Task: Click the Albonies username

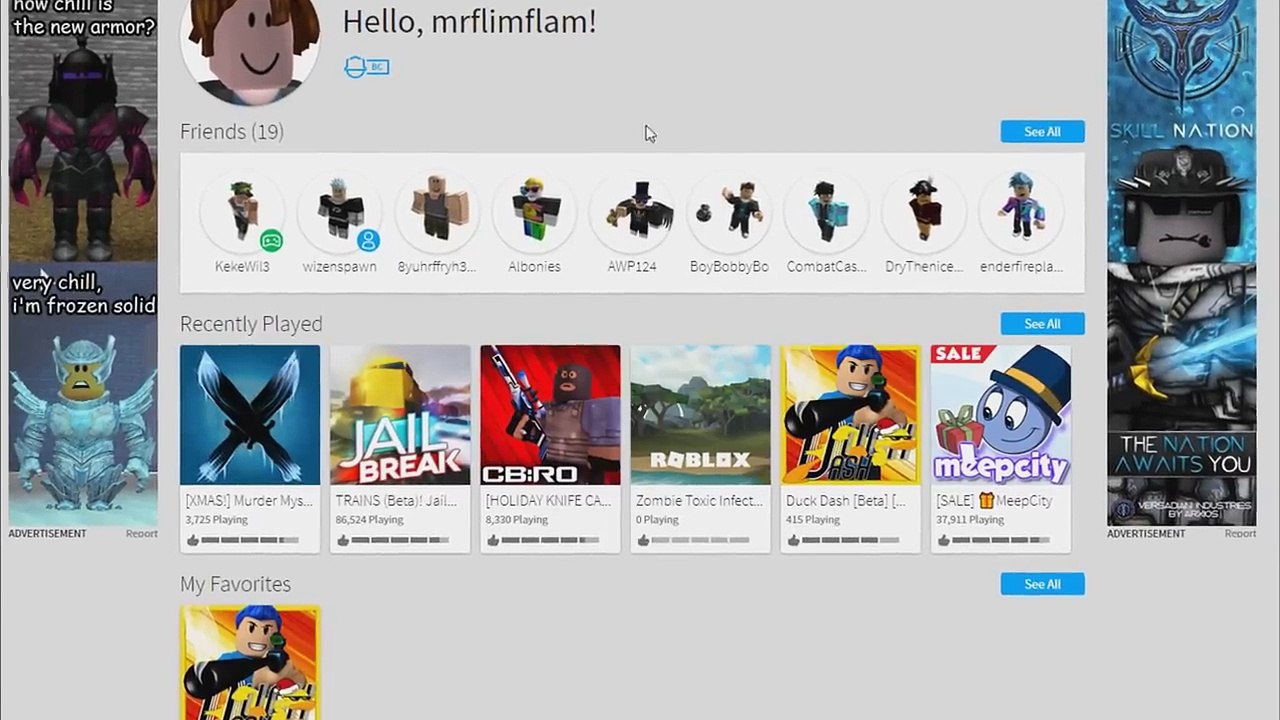Action: pyautogui.click(x=534, y=267)
